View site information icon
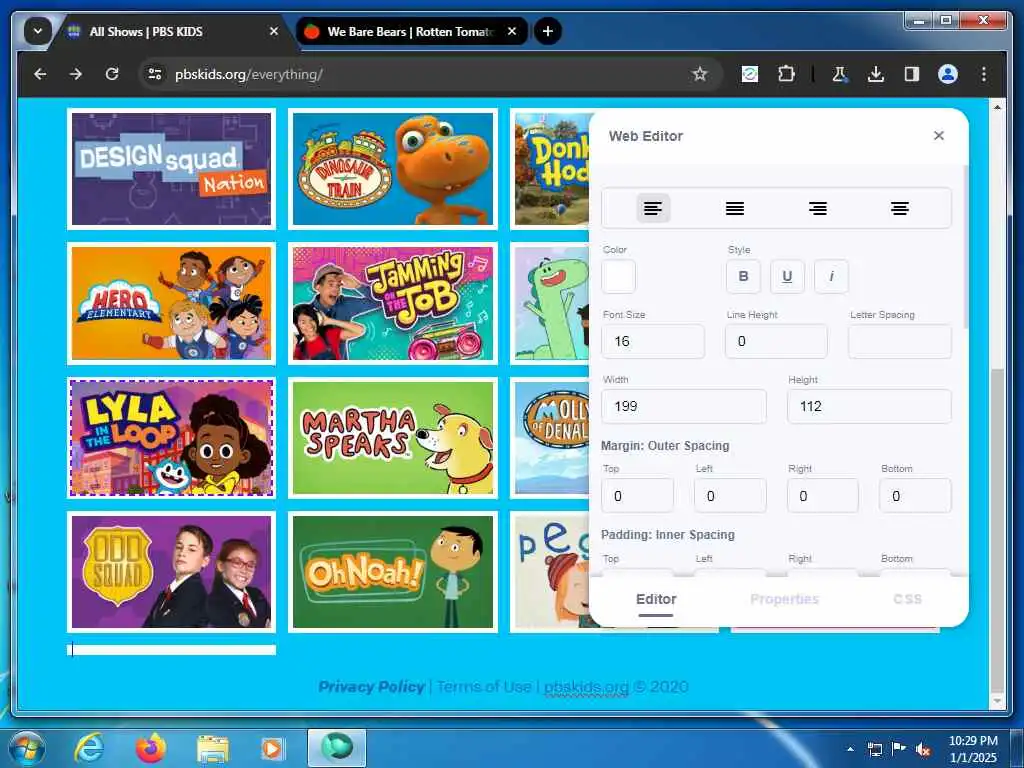Viewport: 1024px width, 768px height. coord(155,74)
